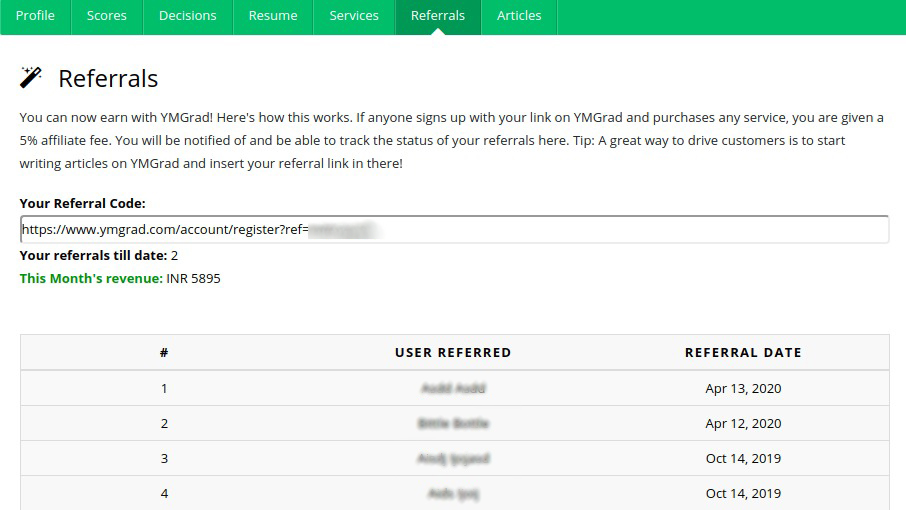Viewport: 906px width, 510px height.
Task: Click the # column header
Action: (164, 352)
